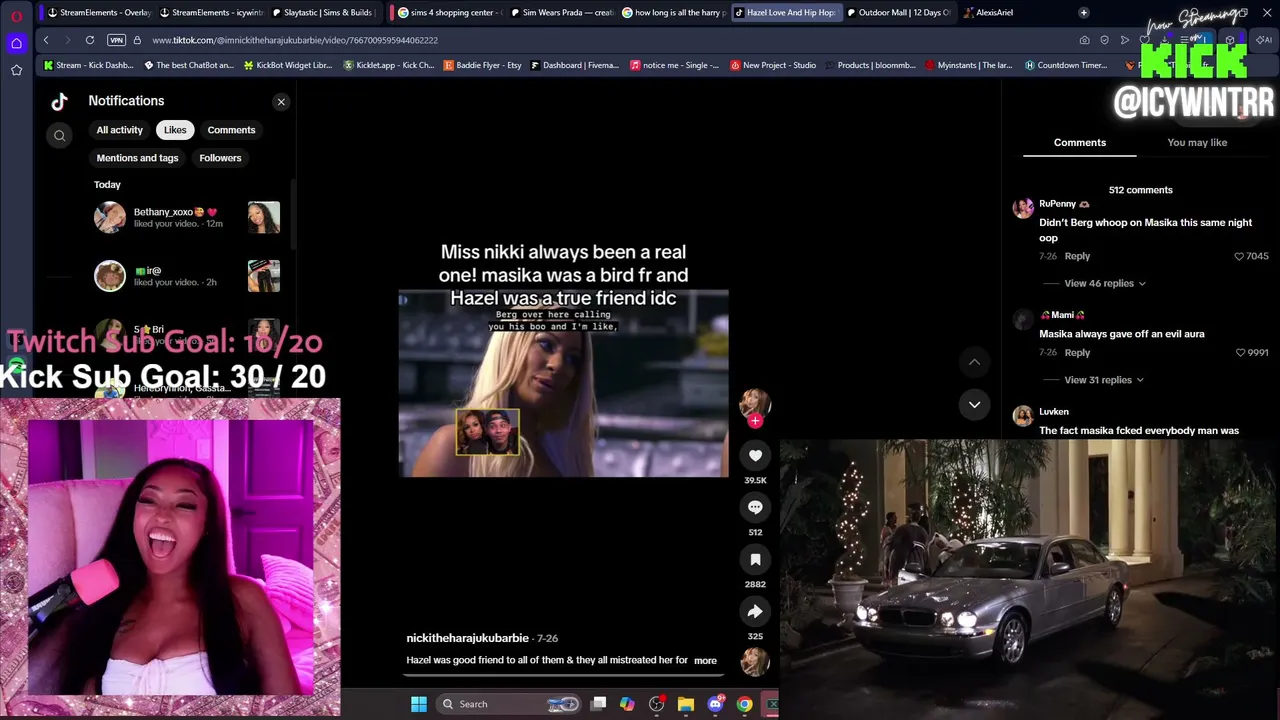Open the video's sound disc

755,661
